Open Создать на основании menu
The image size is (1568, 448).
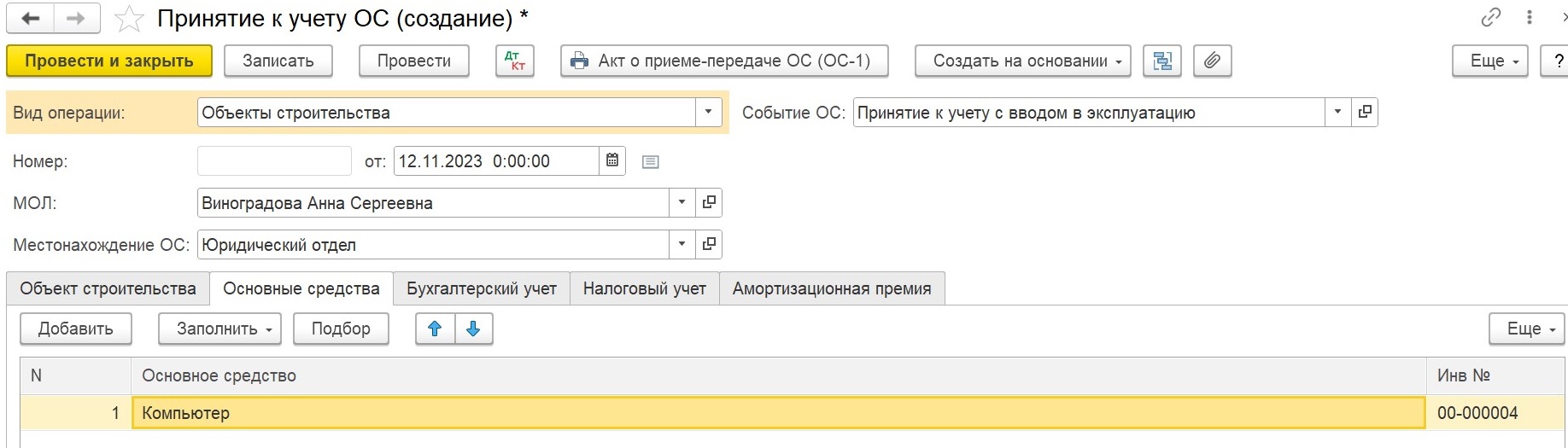pos(1023,61)
